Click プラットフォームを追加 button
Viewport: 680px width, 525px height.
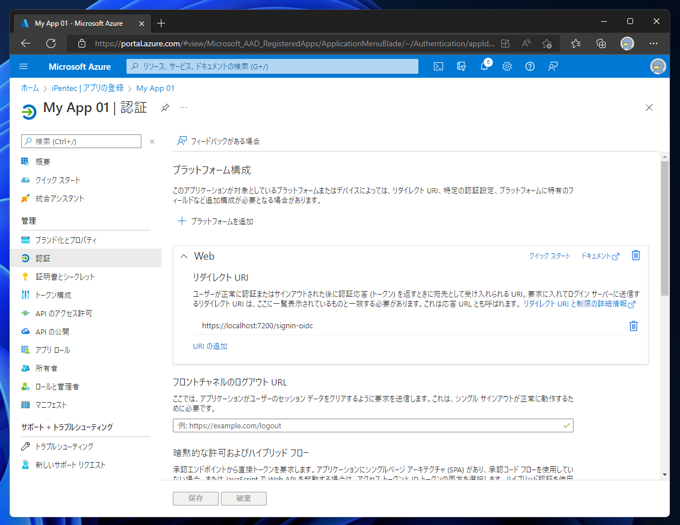click(216, 221)
